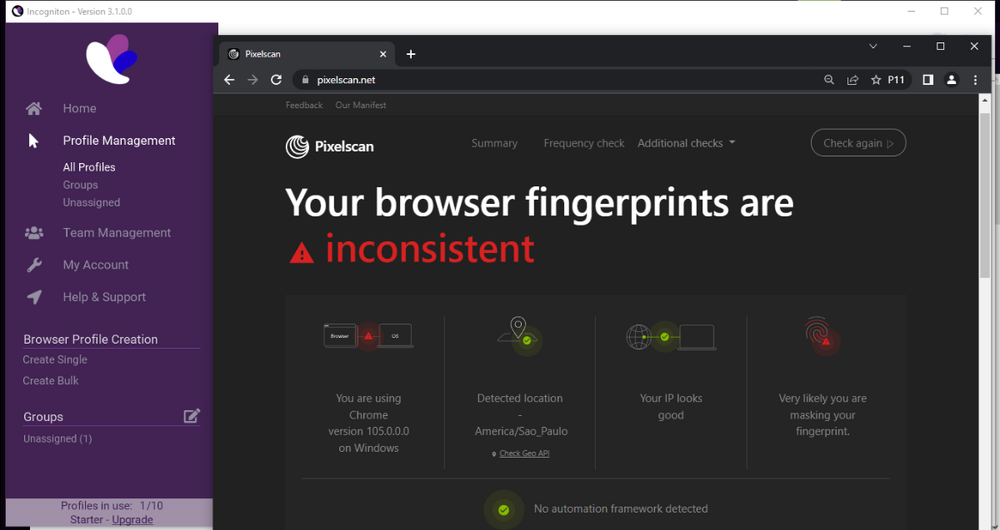
Task: Reload the pixelscan.net page
Action: 276,80
